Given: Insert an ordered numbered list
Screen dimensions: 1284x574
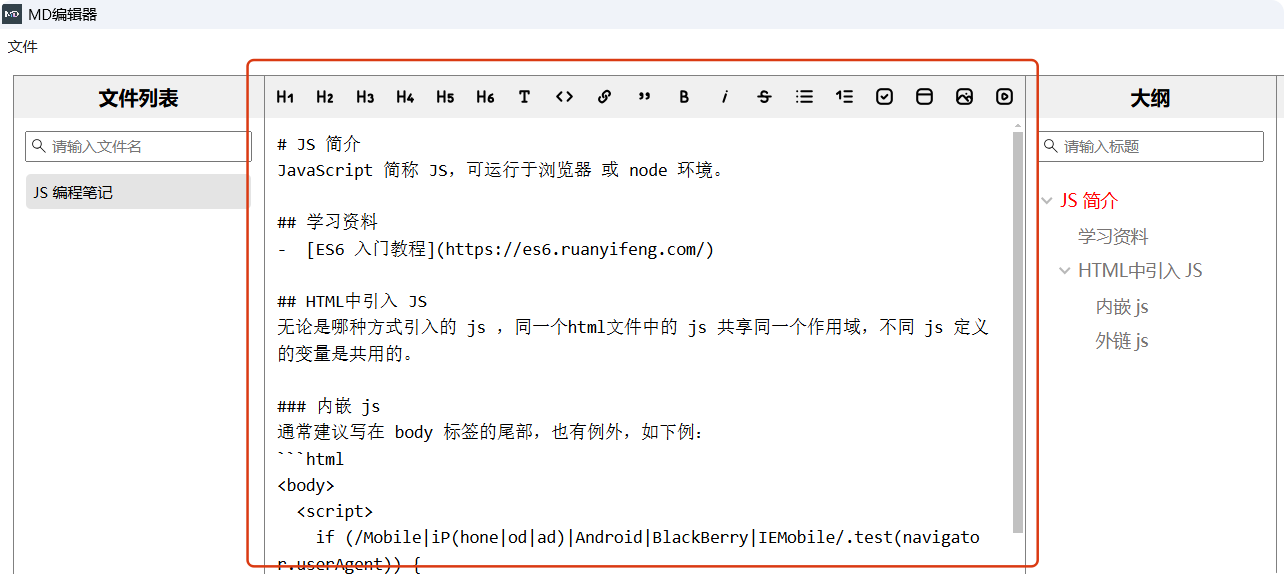Looking at the screenshot, I should pos(845,97).
